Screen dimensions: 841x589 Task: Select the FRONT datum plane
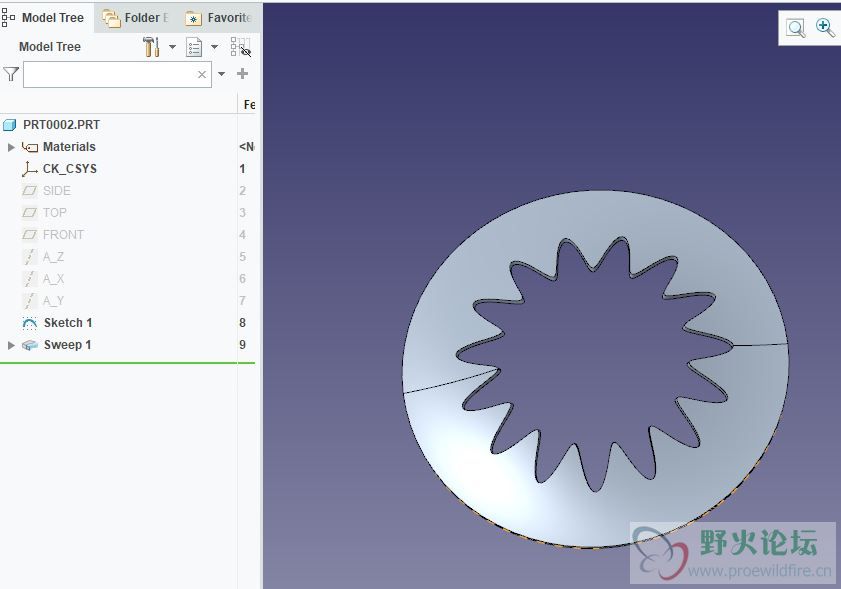coord(63,235)
